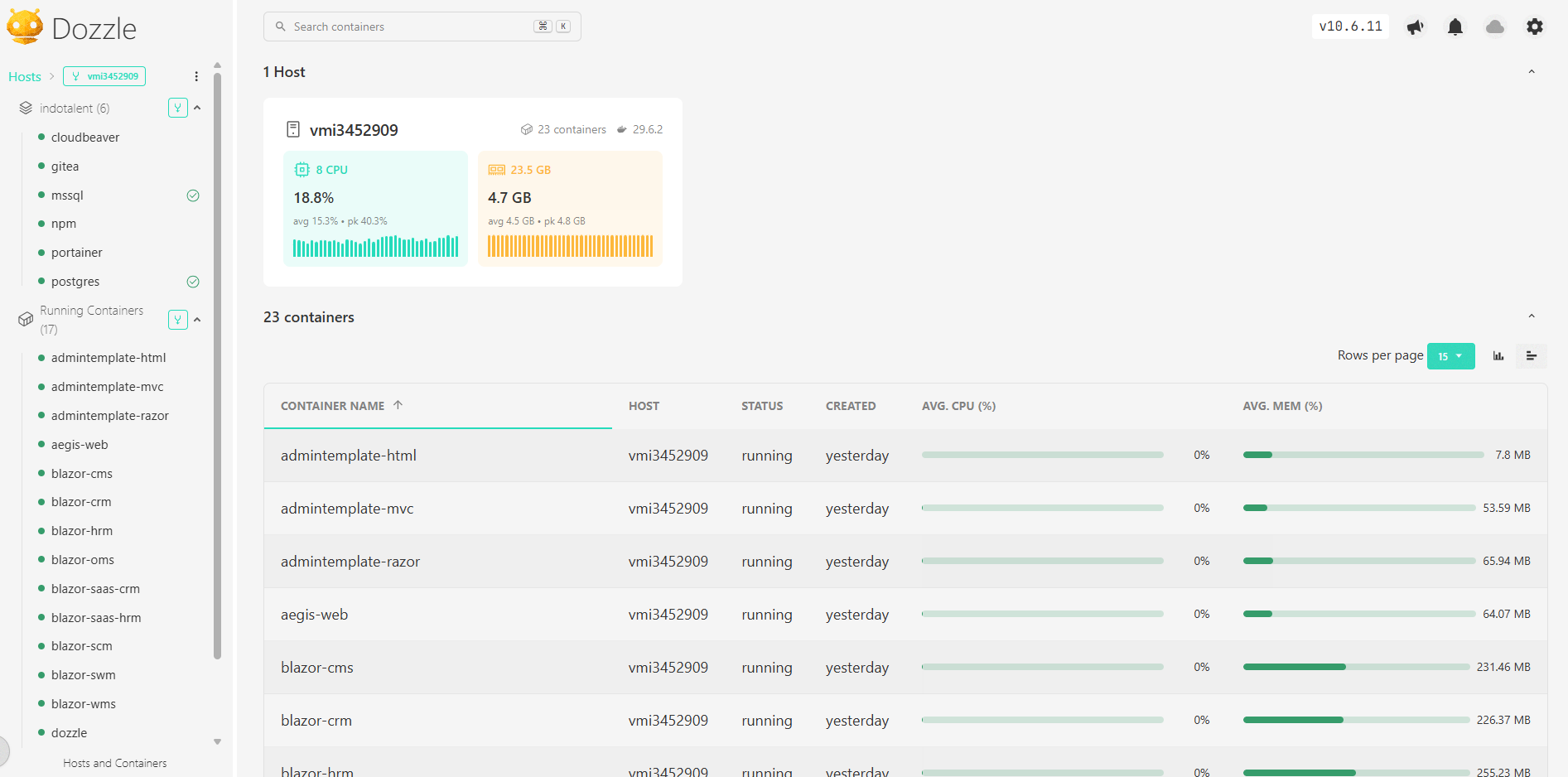Open portainer container in sidebar
This screenshot has width=1568, height=777.
click(77, 253)
